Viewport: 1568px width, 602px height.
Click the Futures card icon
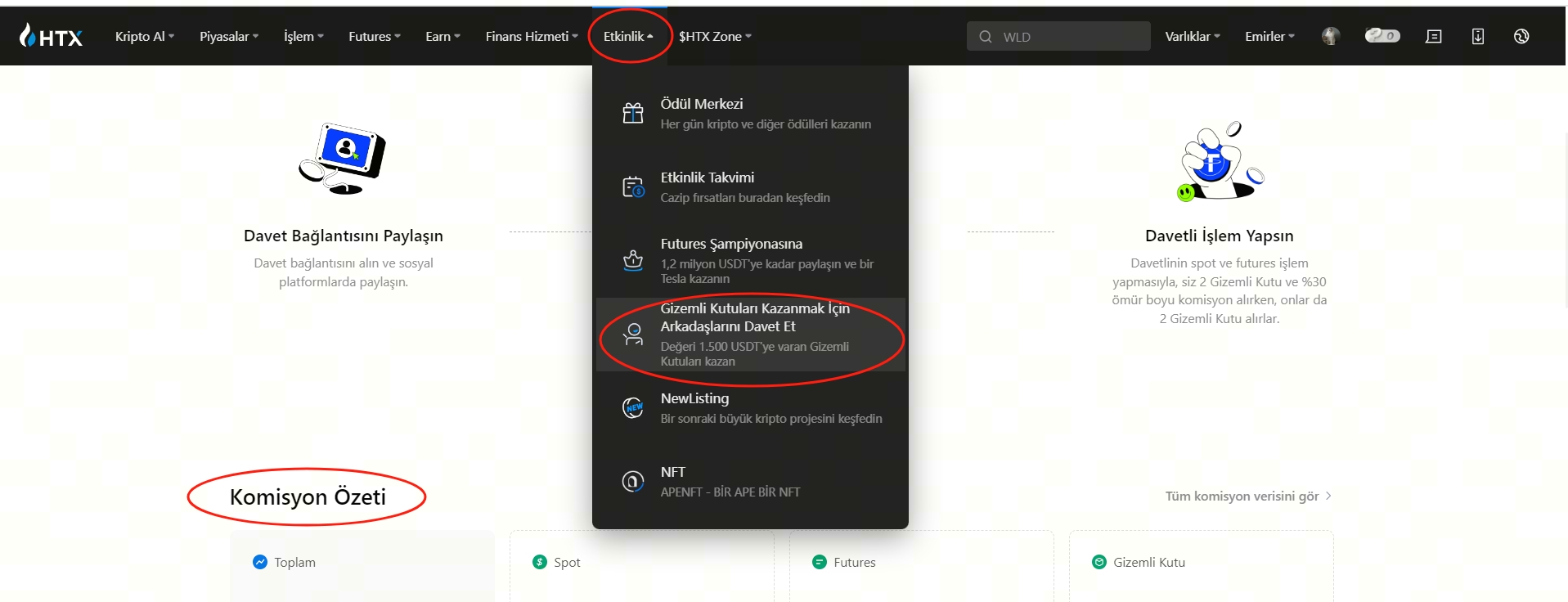pyautogui.click(x=820, y=562)
